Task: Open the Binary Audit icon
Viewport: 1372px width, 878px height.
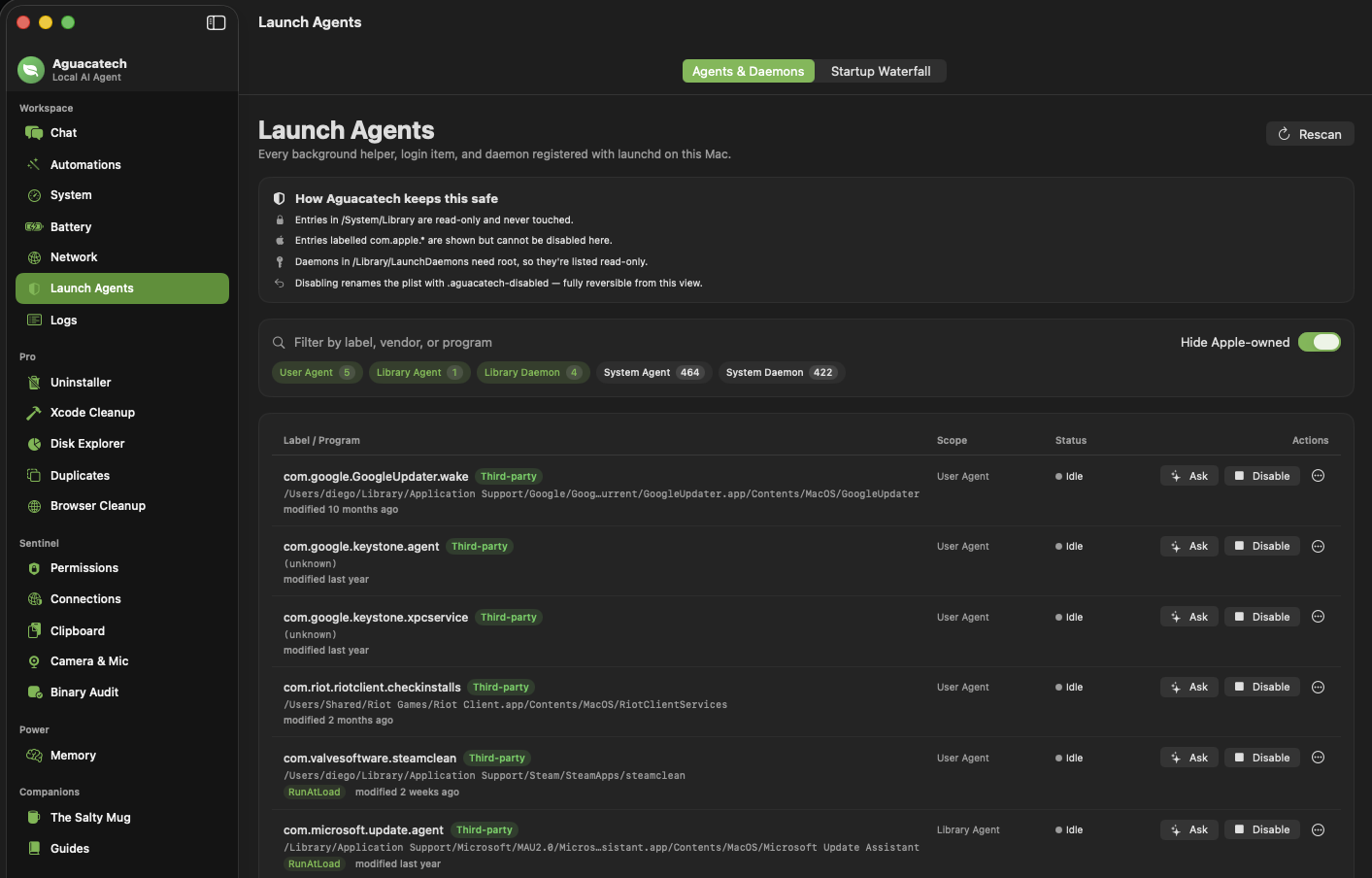Action: (x=34, y=692)
